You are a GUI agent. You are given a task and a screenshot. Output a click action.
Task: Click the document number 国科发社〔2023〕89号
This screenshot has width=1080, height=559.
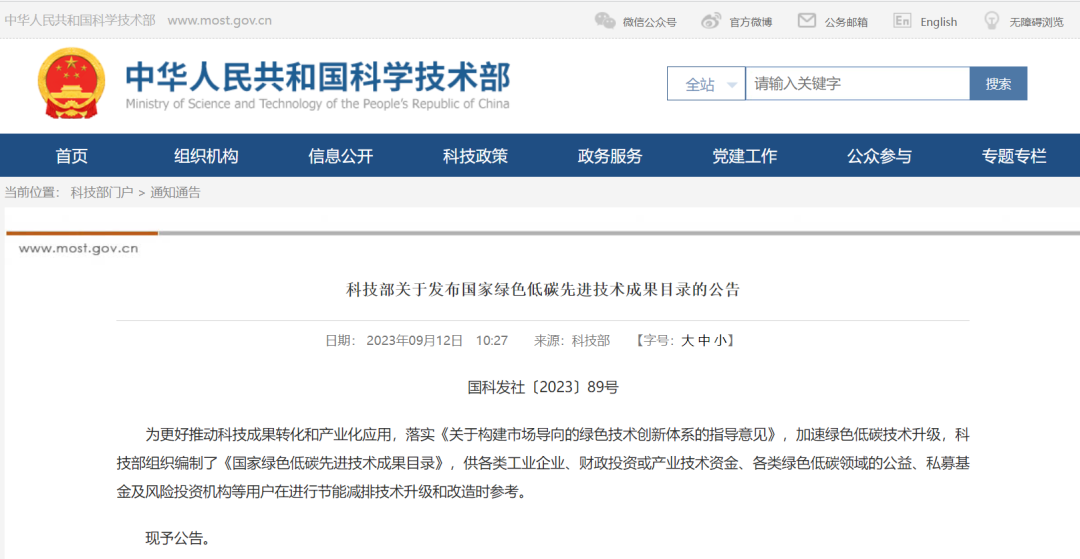pos(543,388)
